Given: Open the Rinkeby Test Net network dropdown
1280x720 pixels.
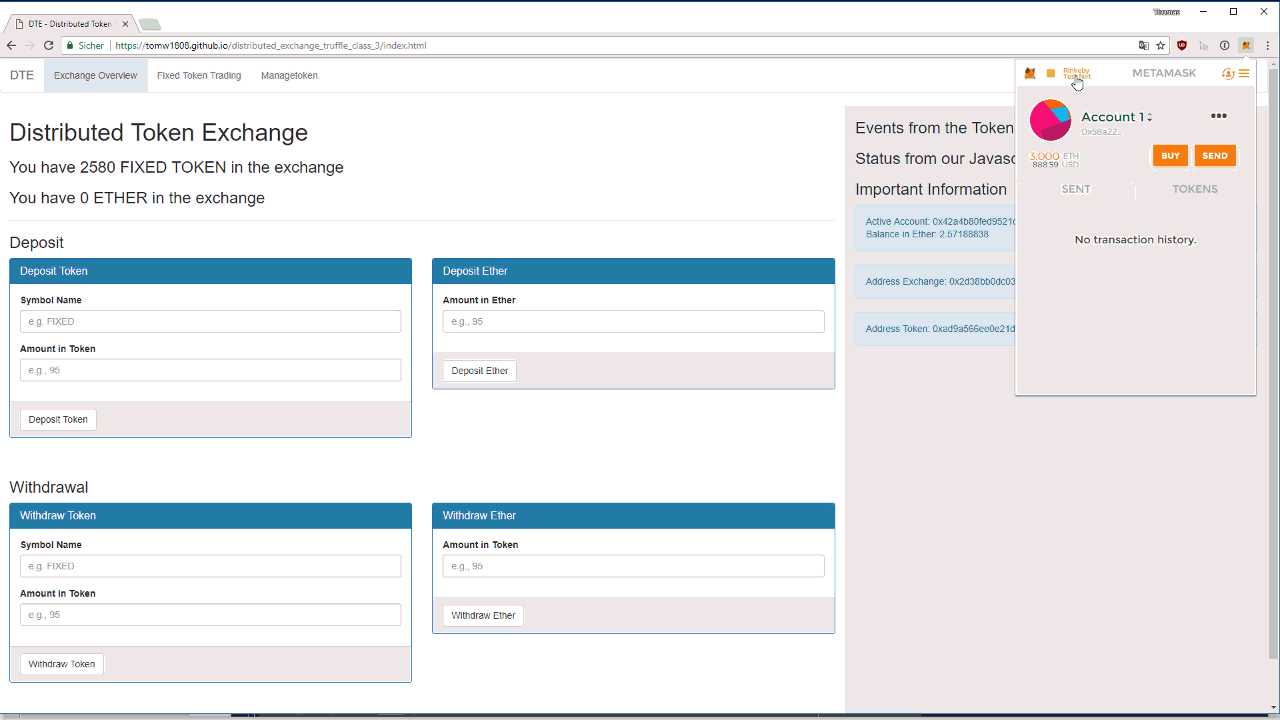Looking at the screenshot, I should [1077, 74].
